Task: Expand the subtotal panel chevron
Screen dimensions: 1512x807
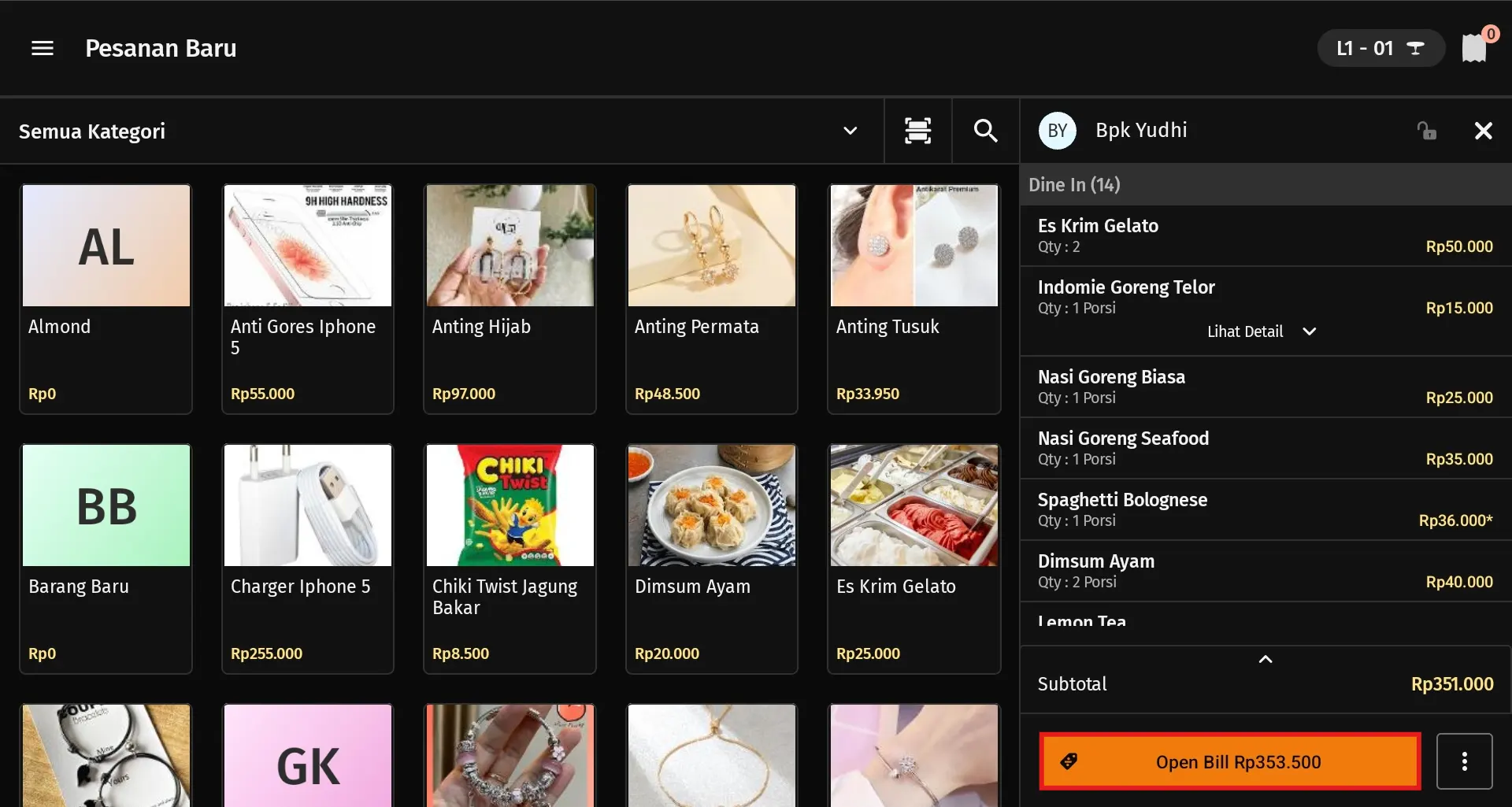Action: tap(1266, 659)
